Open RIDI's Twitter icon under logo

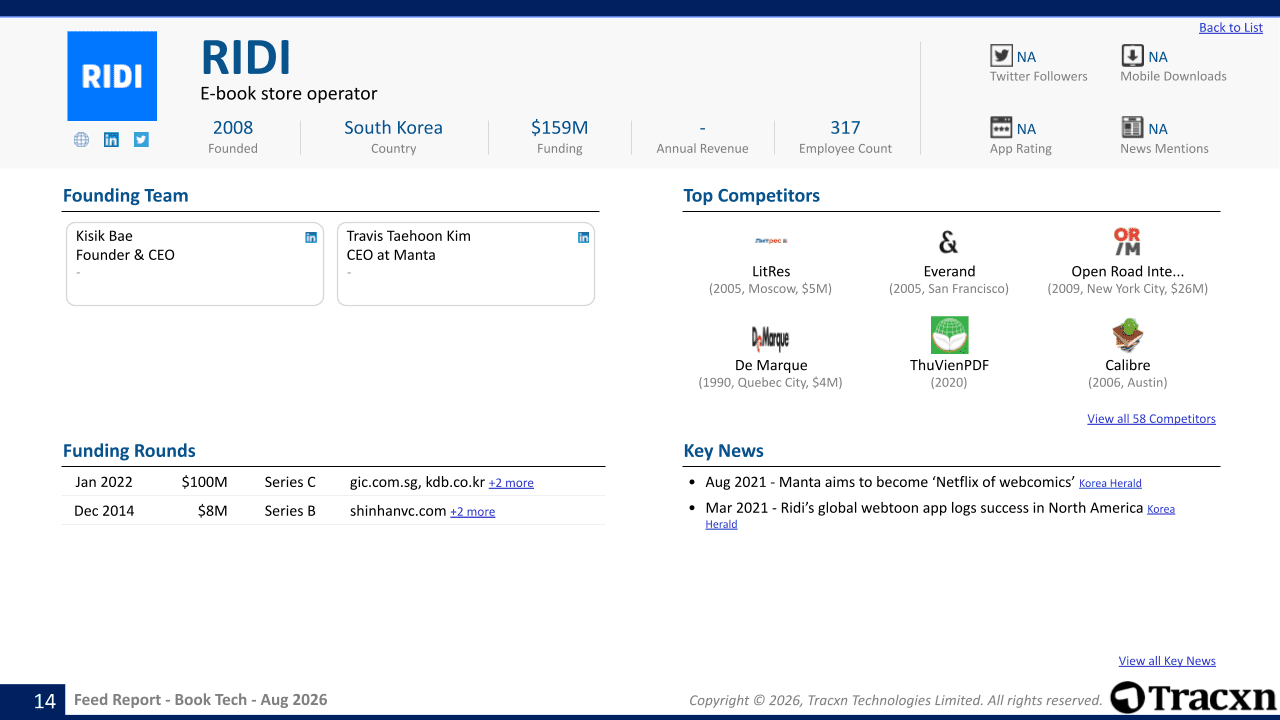point(141,140)
